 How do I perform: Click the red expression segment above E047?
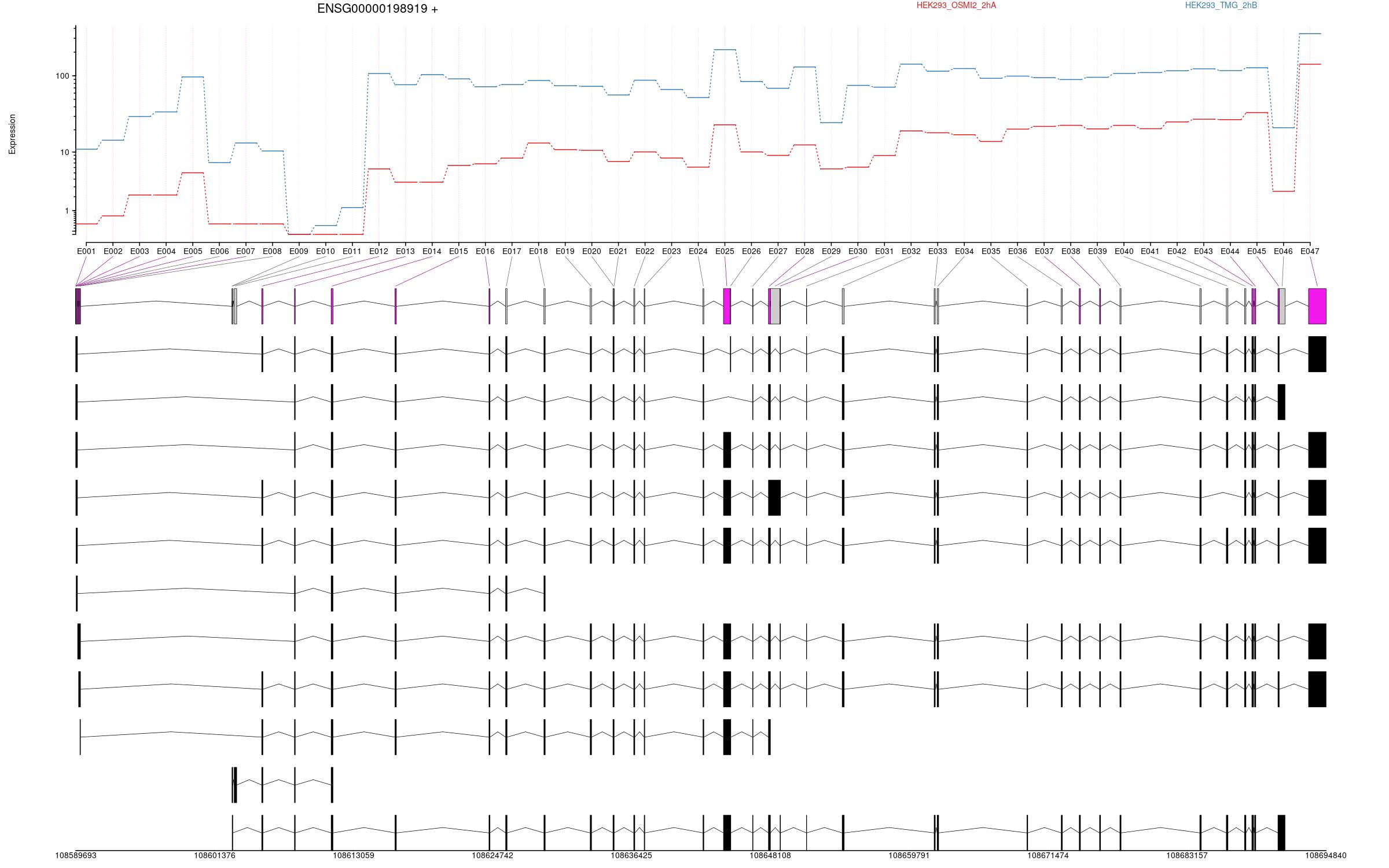1310,64
